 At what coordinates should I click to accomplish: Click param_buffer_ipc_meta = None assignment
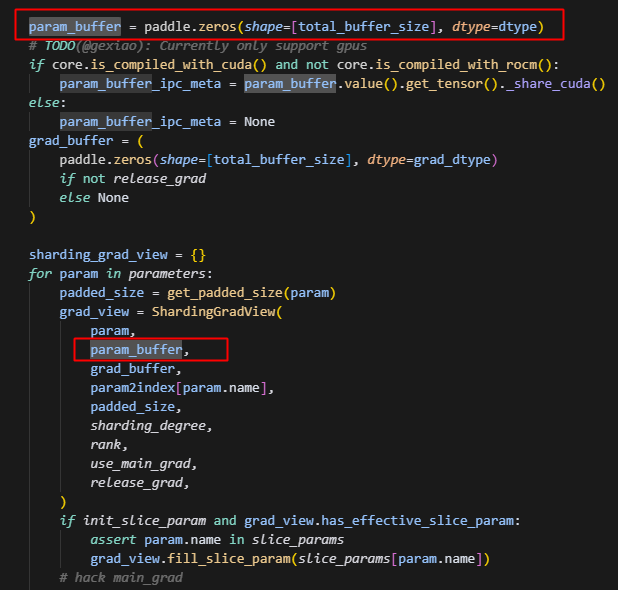coord(167,122)
